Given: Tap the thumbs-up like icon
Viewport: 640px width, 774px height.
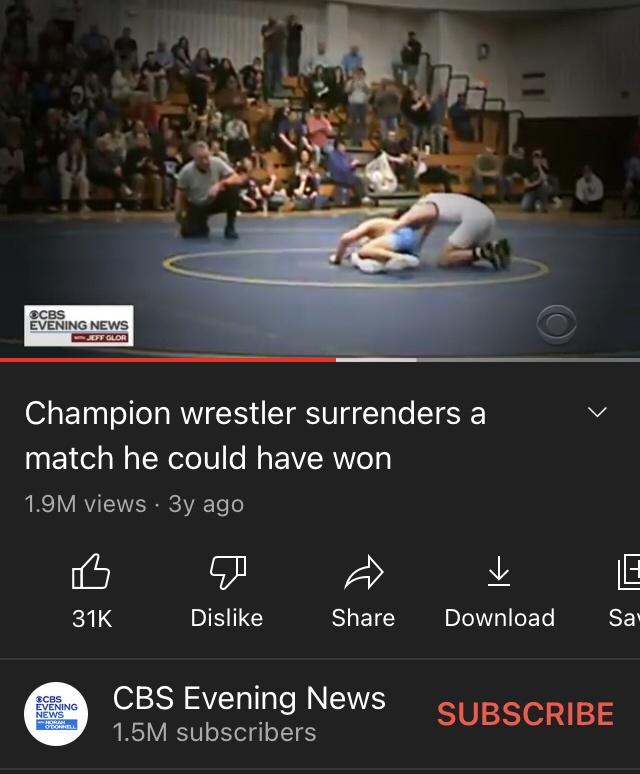Looking at the screenshot, I should [91, 571].
